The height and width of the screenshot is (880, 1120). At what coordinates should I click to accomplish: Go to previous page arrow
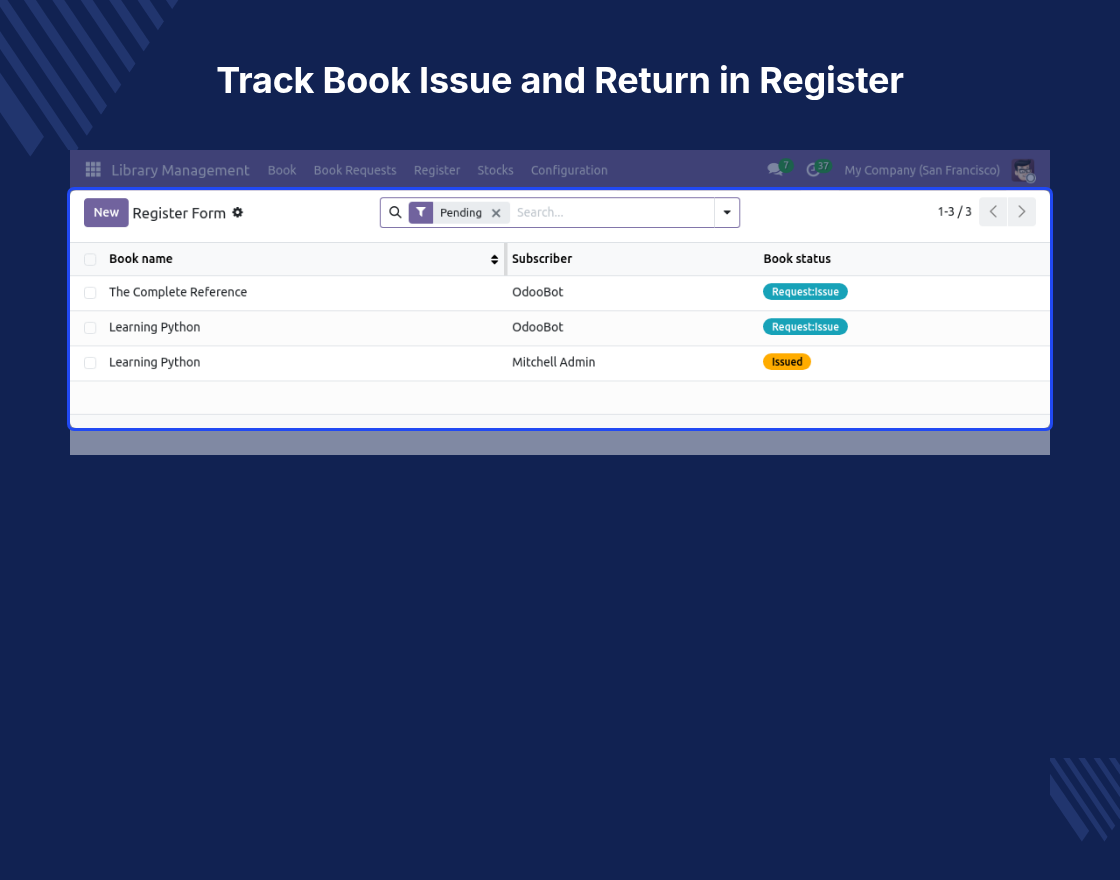[x=993, y=211]
